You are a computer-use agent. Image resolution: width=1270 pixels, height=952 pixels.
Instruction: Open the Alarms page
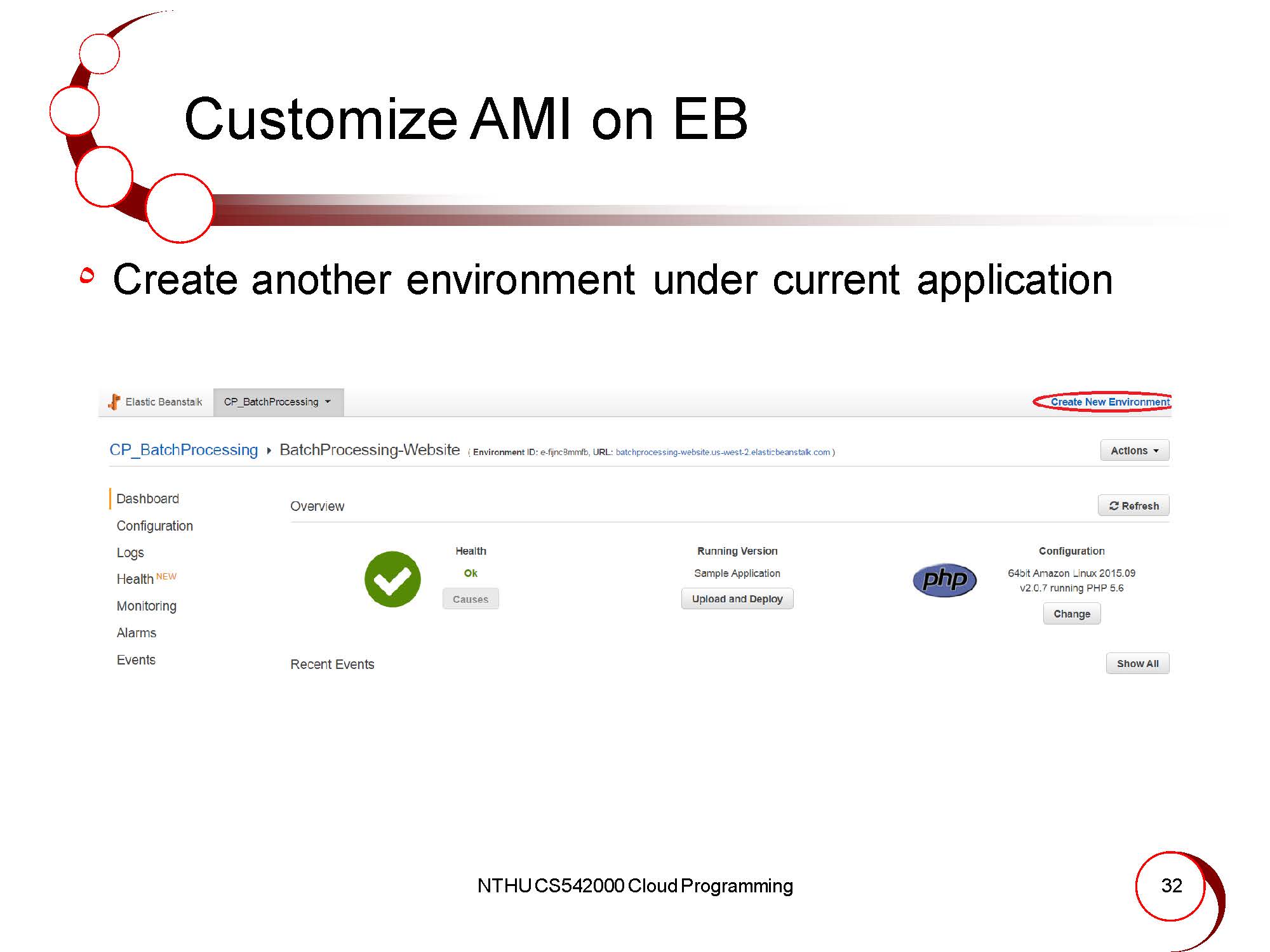(136, 633)
